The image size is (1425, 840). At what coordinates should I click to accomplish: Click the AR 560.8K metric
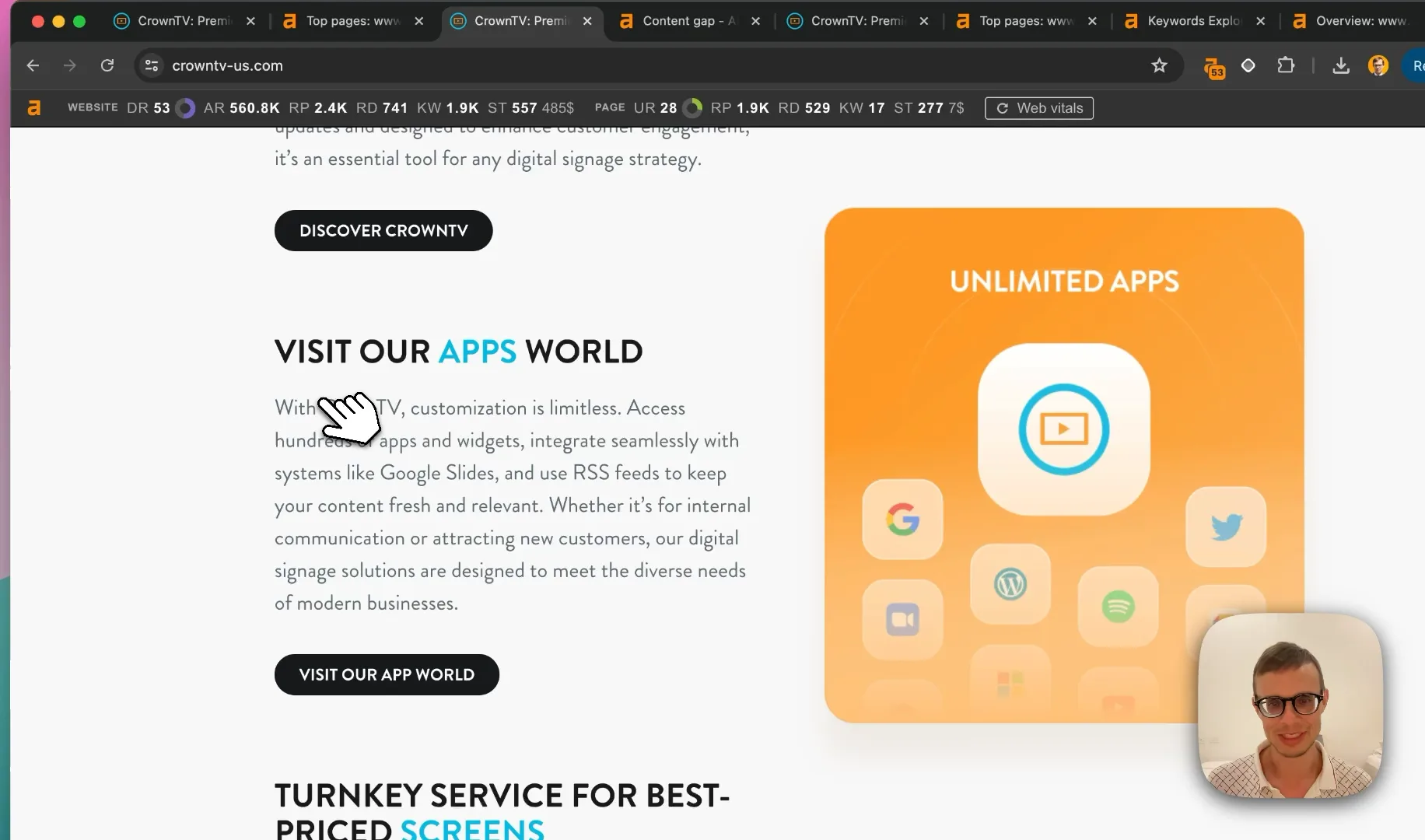point(241,108)
